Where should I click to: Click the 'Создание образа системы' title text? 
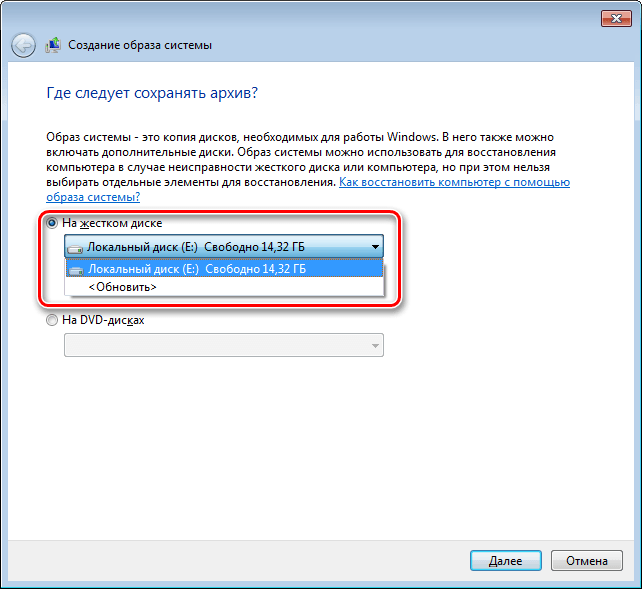click(140, 45)
